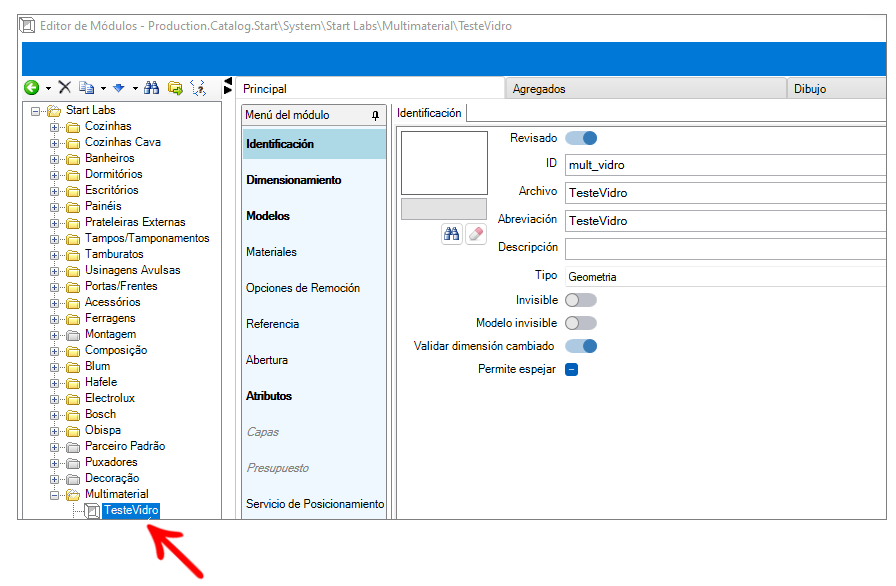Click the binoculars icon under the thumbnail
This screenshot has width=896, height=586.
(x=451, y=234)
